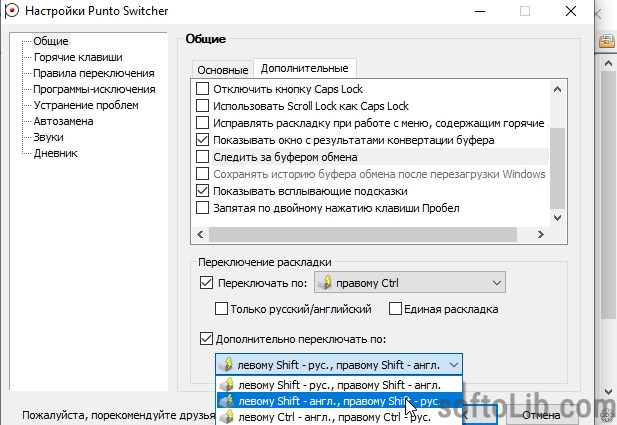Click the options list vertical scrollbar thumb
The width and height of the screenshot is (617, 425).
(557, 168)
